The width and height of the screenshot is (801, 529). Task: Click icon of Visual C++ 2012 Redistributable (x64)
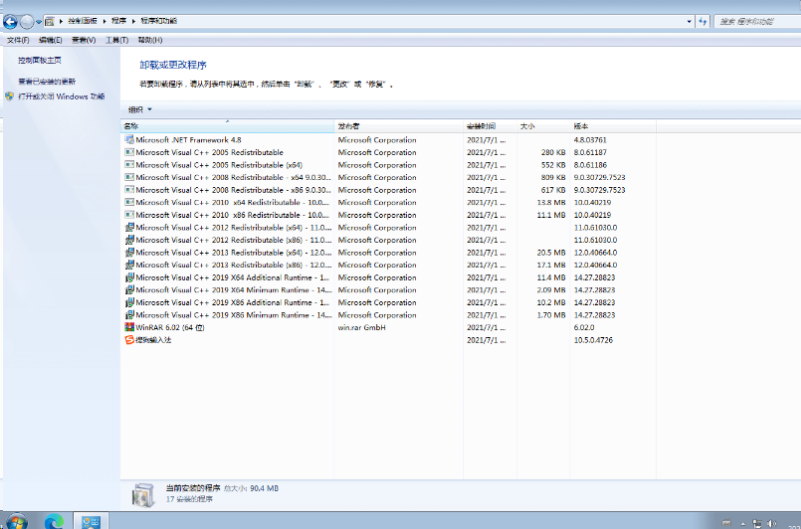(129, 227)
